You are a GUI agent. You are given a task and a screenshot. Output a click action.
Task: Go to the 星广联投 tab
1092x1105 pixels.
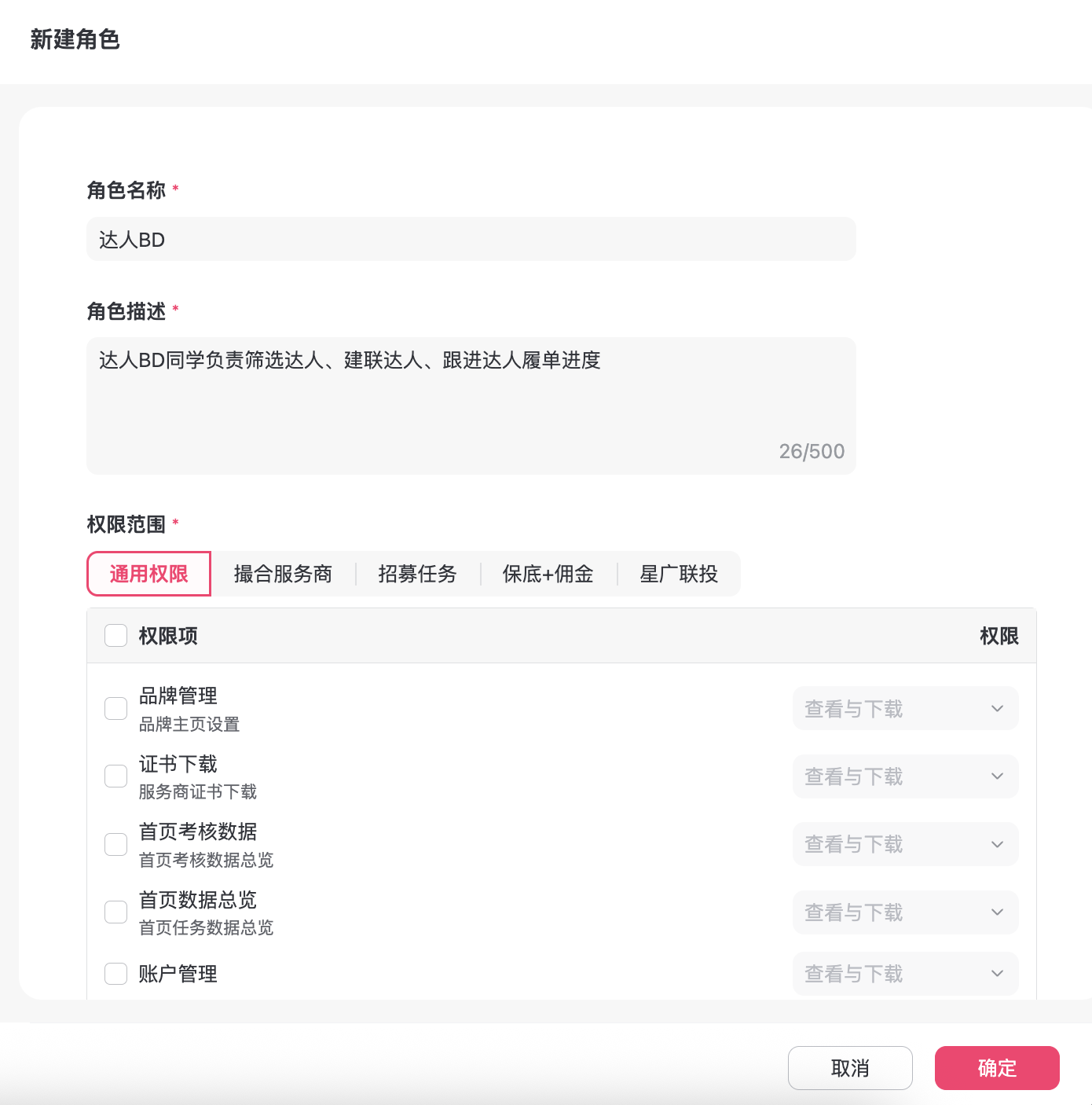tap(679, 574)
